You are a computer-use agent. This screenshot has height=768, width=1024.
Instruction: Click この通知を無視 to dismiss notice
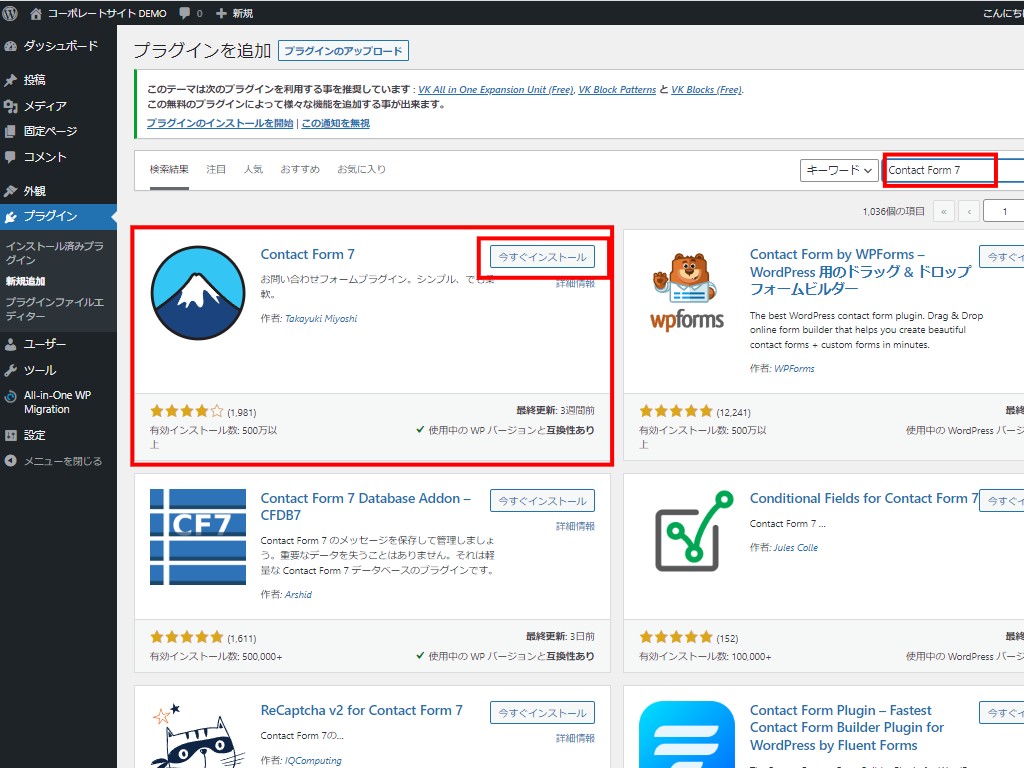click(x=336, y=123)
